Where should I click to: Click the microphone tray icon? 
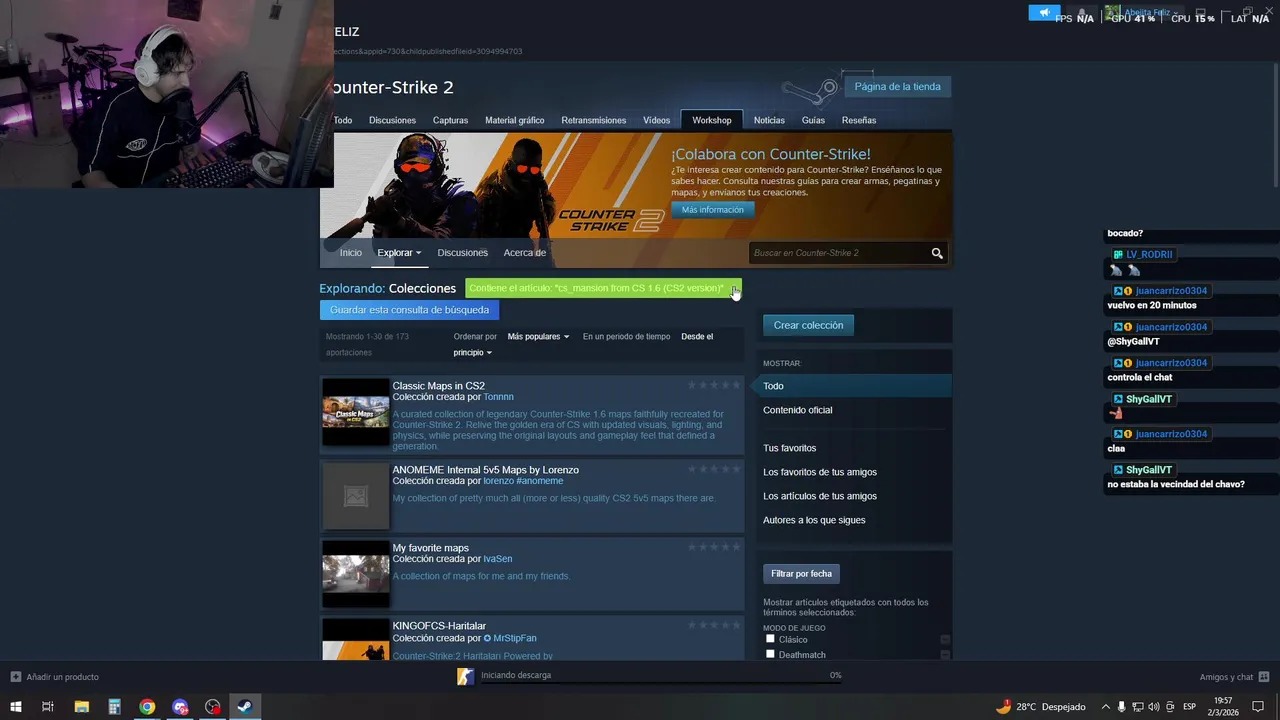[x=1121, y=707]
